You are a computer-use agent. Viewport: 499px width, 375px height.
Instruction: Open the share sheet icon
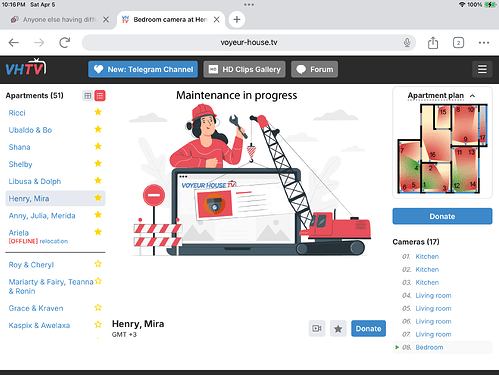point(433,43)
